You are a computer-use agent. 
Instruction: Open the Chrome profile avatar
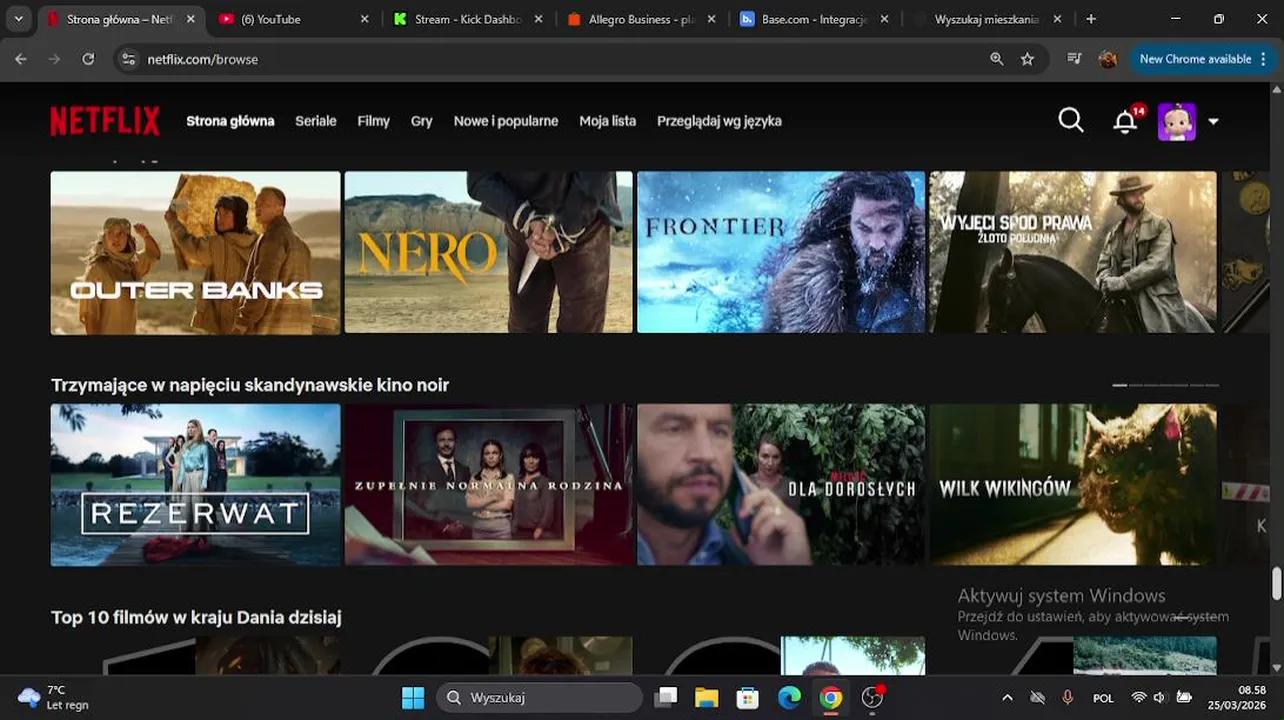click(1108, 59)
